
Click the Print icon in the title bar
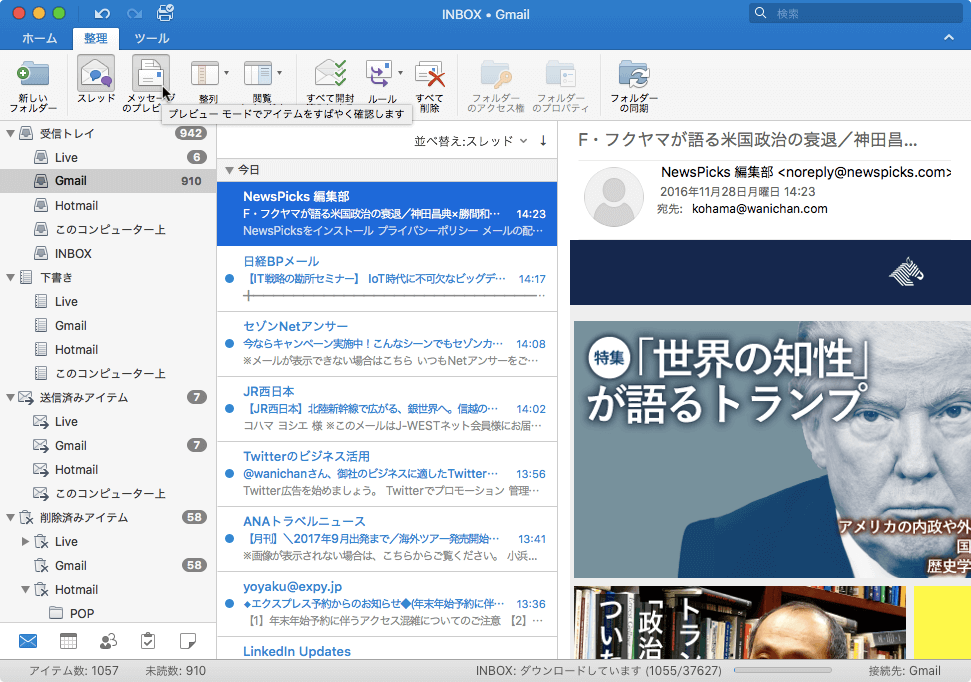pyautogui.click(x=165, y=13)
